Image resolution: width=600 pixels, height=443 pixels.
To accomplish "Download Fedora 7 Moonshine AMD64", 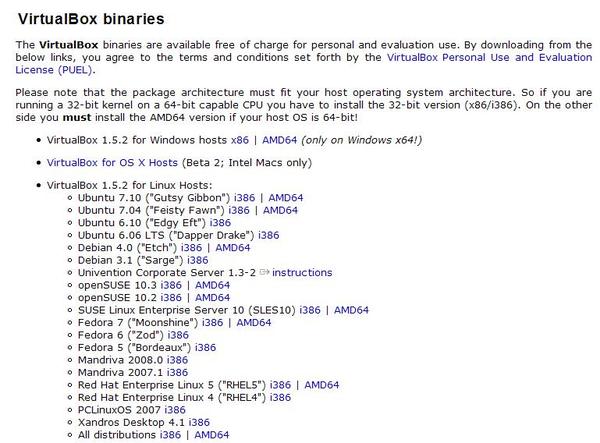I will [x=254, y=323].
